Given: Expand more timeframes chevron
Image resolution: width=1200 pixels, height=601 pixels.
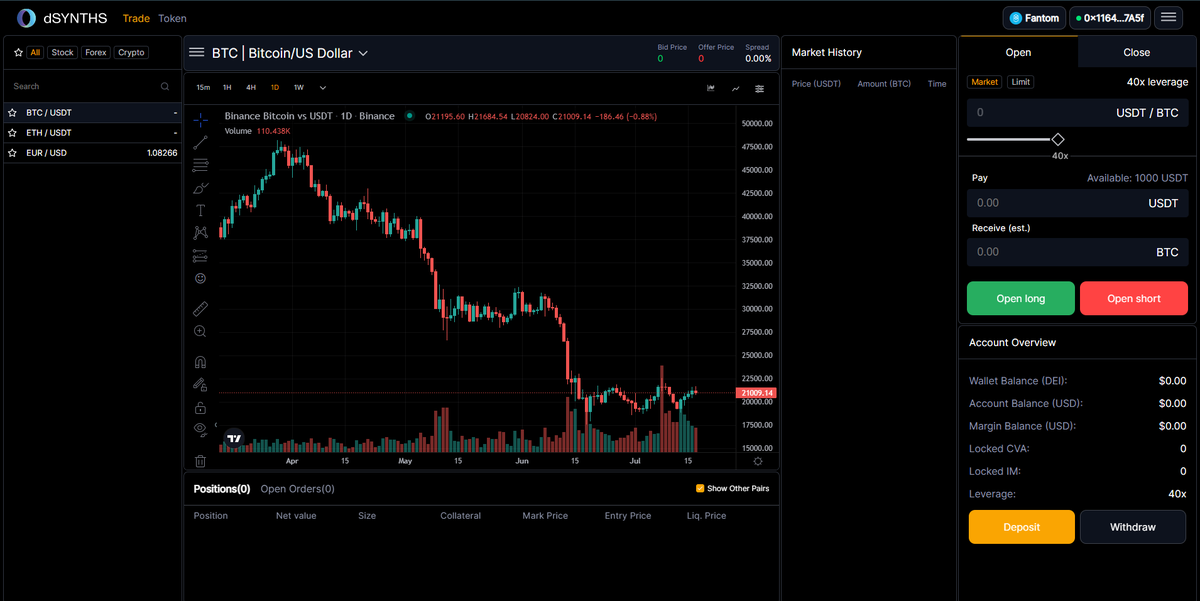Looking at the screenshot, I should [x=323, y=88].
